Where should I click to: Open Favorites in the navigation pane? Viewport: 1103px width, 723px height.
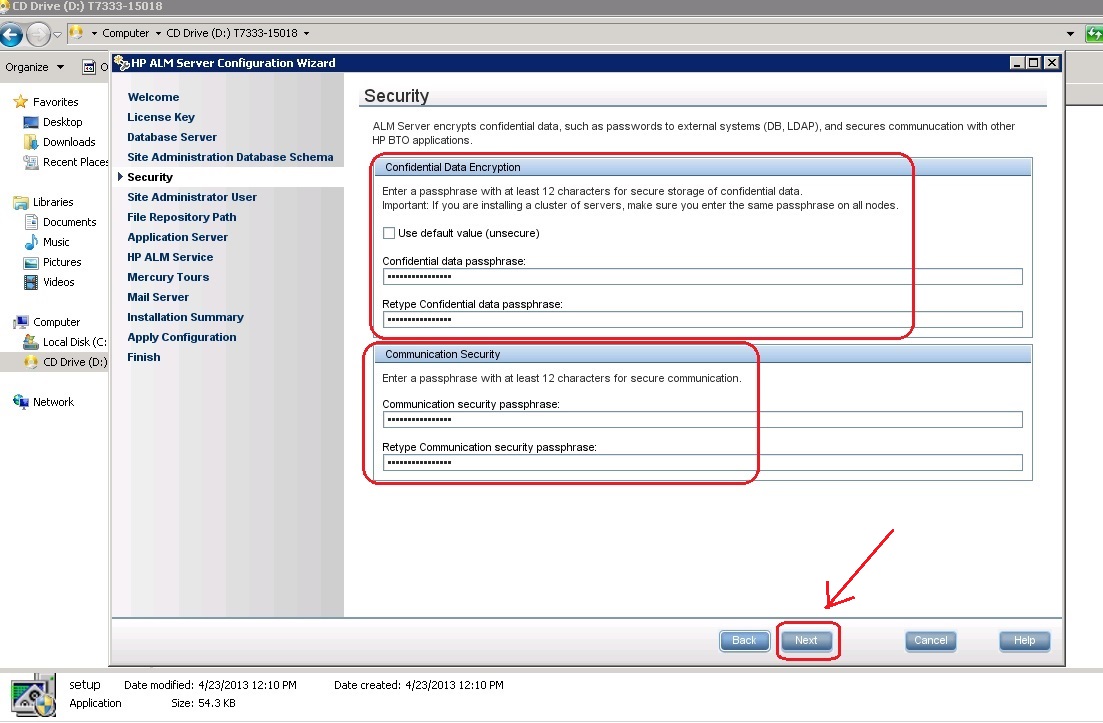click(x=56, y=102)
